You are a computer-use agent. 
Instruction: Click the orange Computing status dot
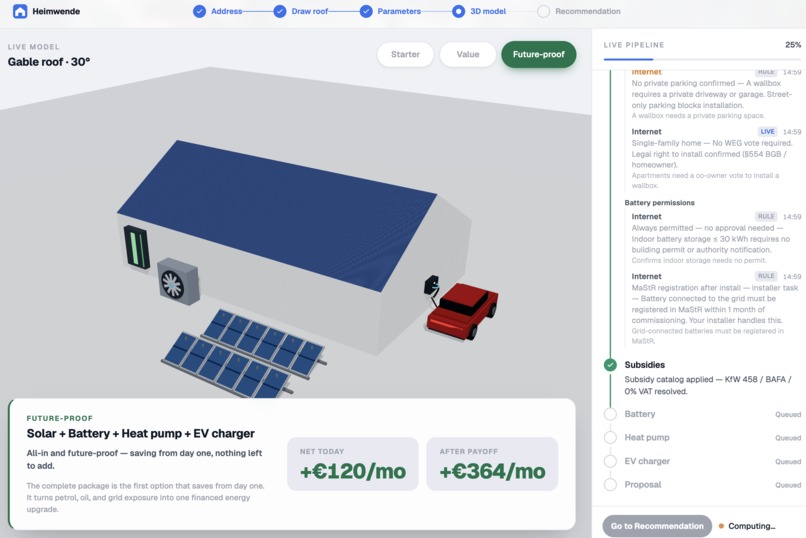pos(721,526)
